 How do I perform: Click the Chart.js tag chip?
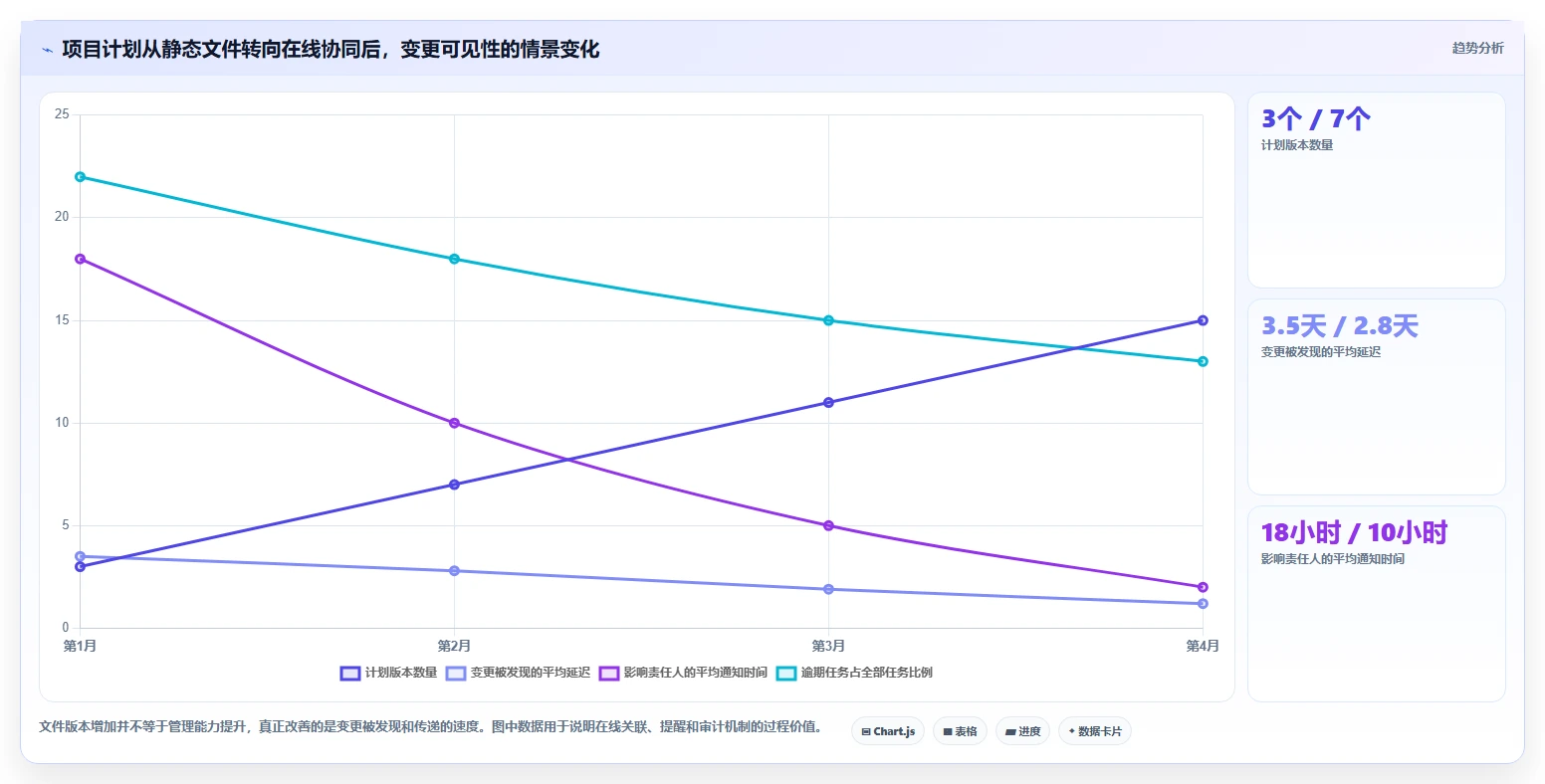click(x=888, y=731)
